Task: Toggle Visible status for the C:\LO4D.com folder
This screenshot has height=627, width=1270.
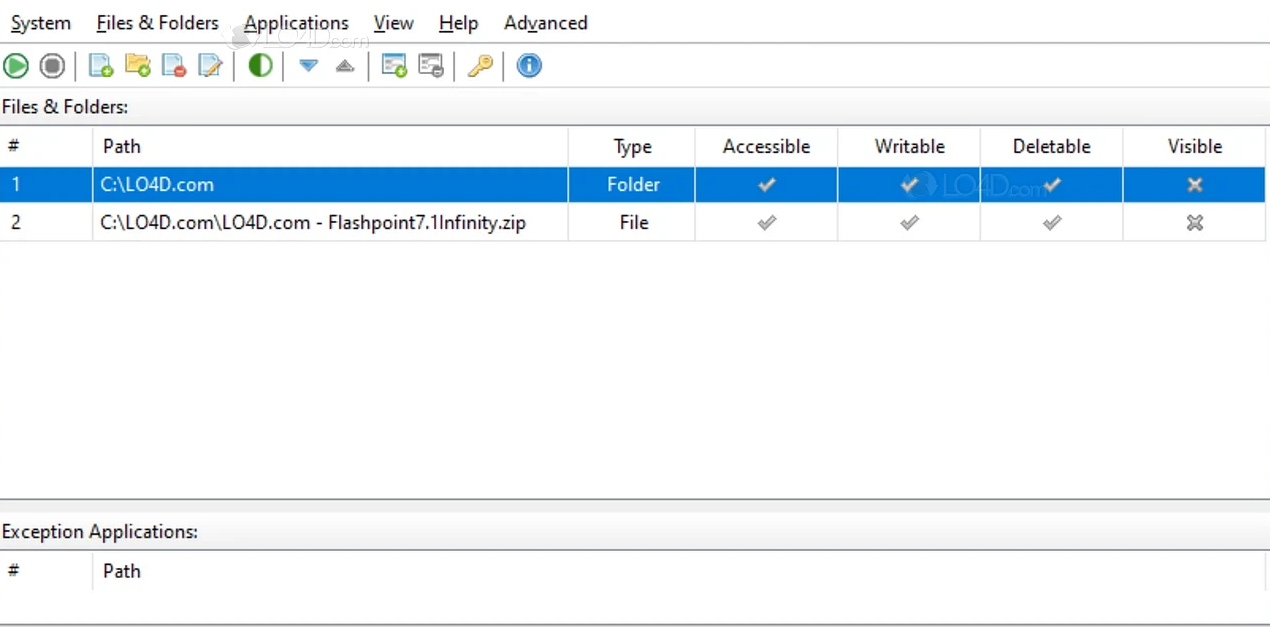Action: [1194, 185]
